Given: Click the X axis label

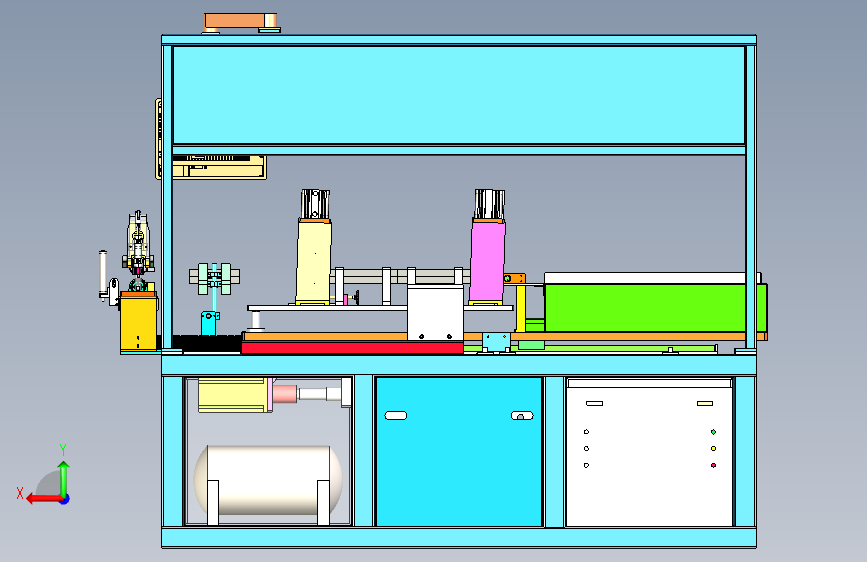Looking at the screenshot, I should [20, 493].
